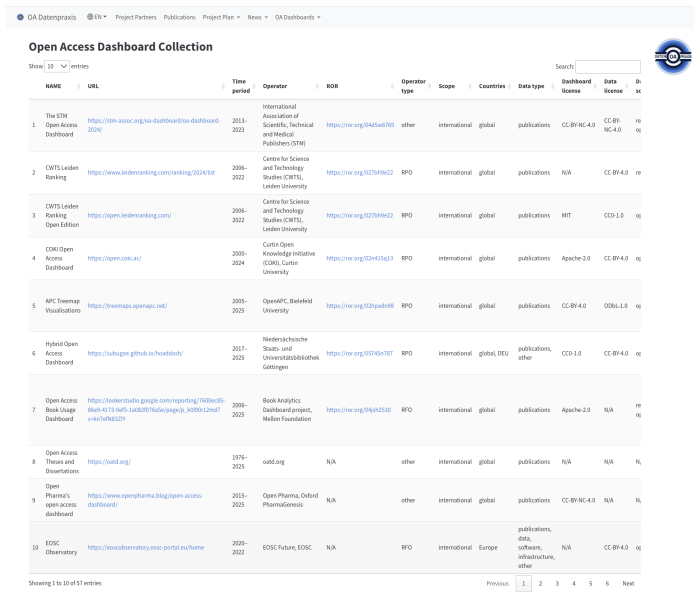Go to the OA Datenpraxis home link
The height and width of the screenshot is (598, 700).
tap(51, 17)
